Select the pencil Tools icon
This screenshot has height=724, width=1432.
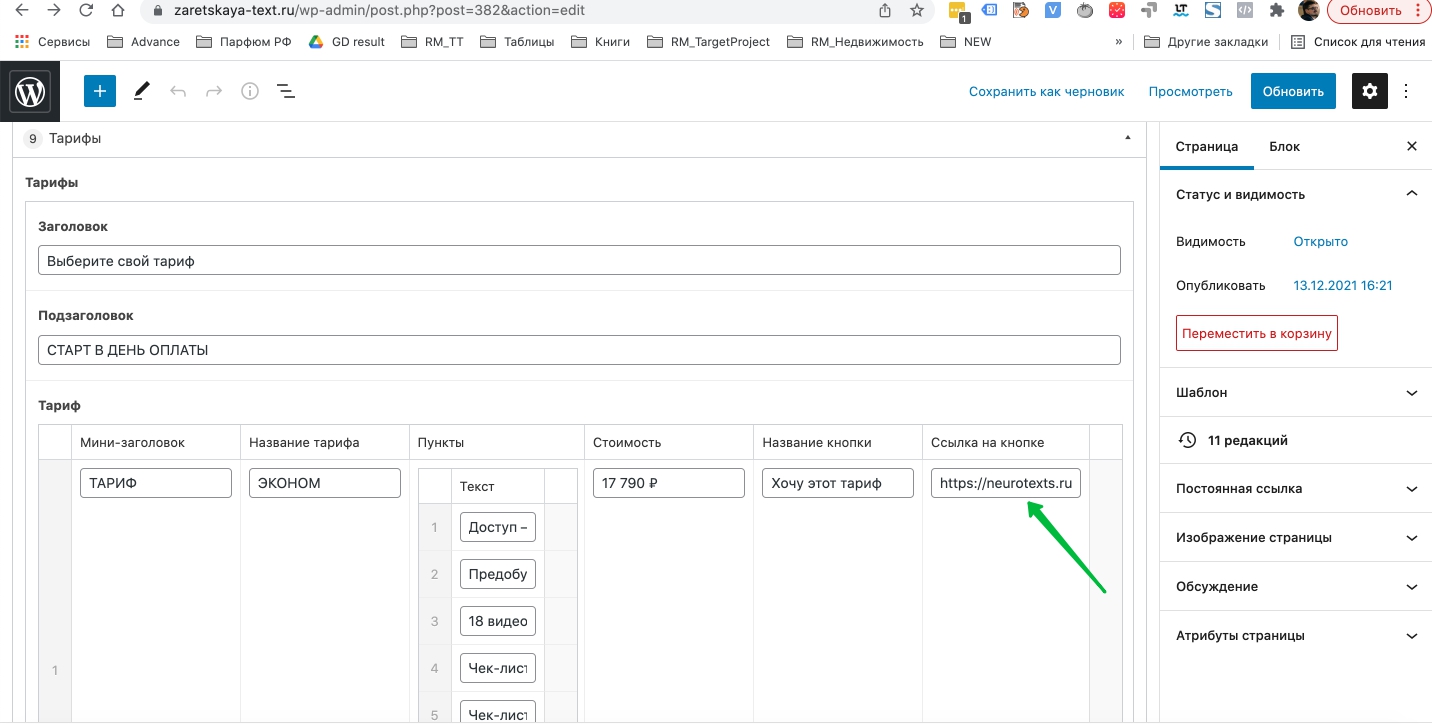pos(141,91)
